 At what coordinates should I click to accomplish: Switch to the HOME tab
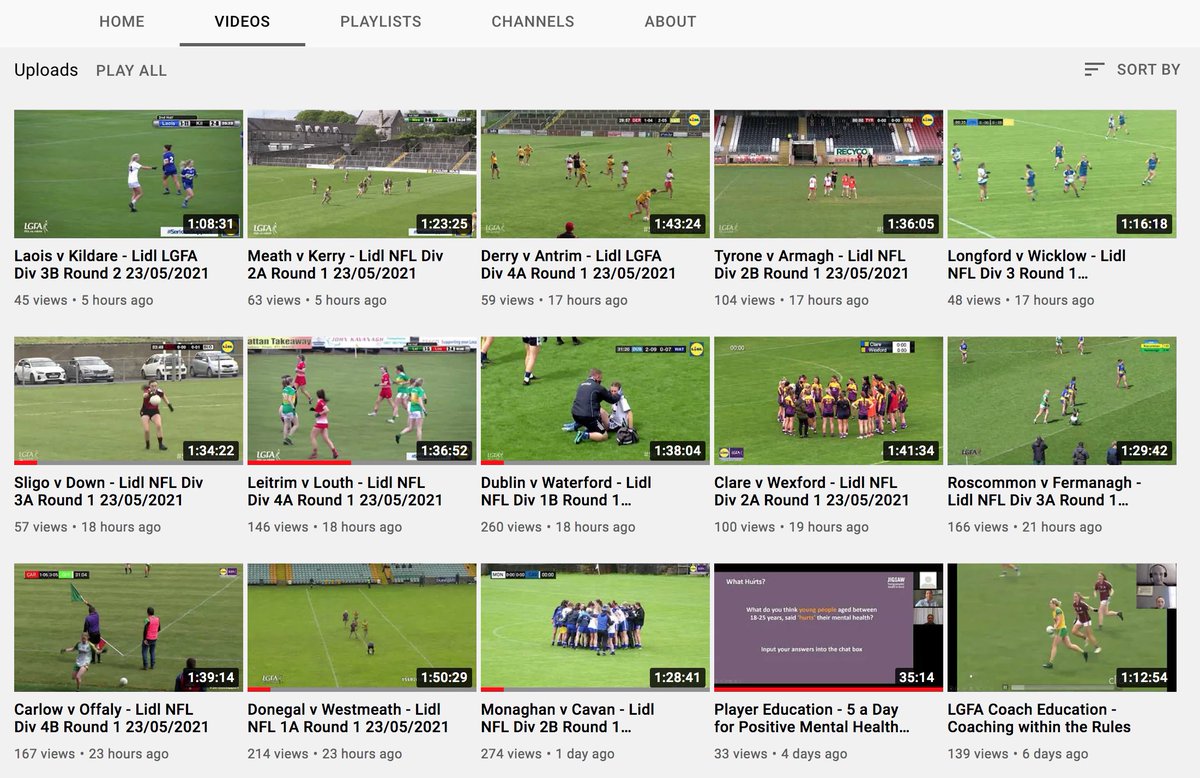(122, 21)
